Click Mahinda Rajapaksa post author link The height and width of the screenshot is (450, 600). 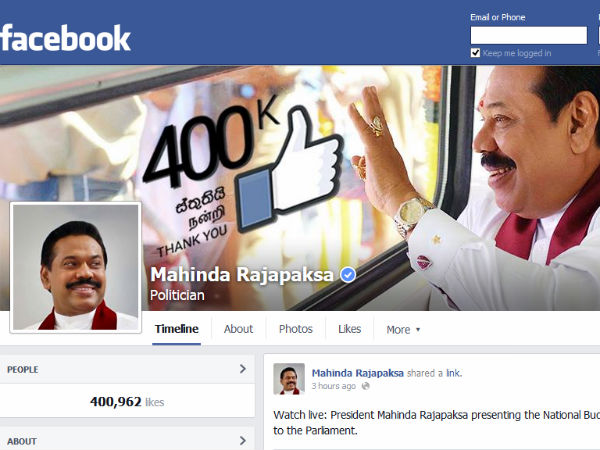357,373
